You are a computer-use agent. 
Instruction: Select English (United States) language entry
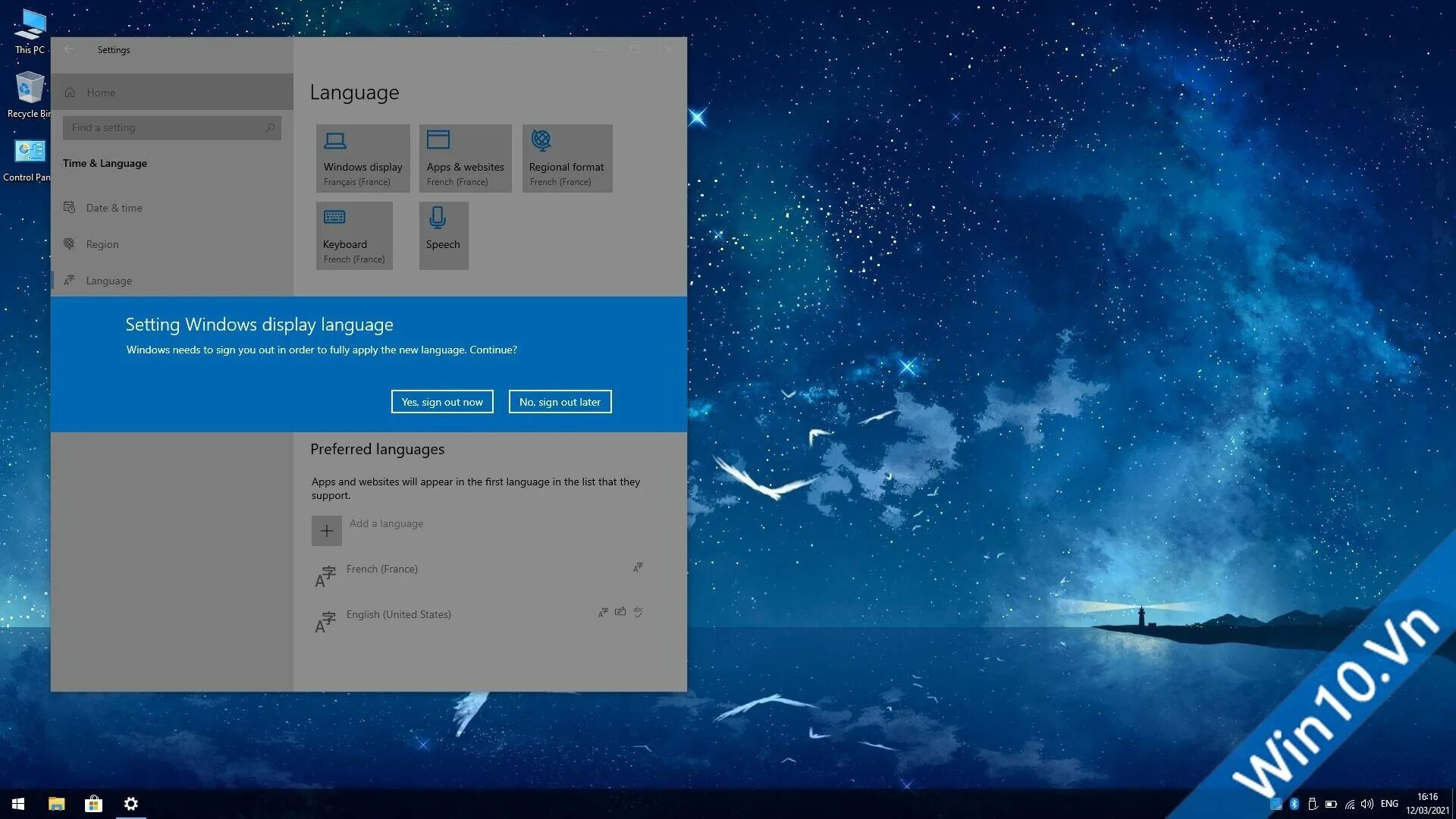click(x=399, y=615)
